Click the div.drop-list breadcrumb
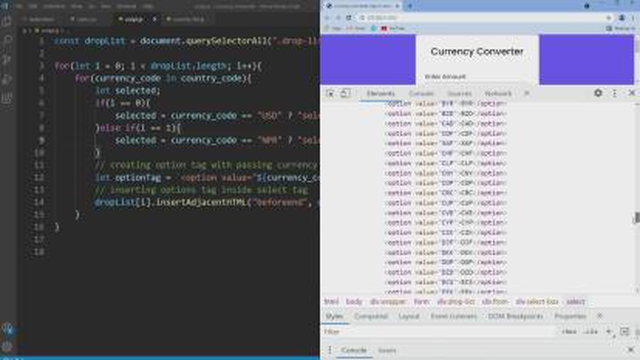Image resolution: width=640 pixels, height=360 pixels. pos(456,302)
